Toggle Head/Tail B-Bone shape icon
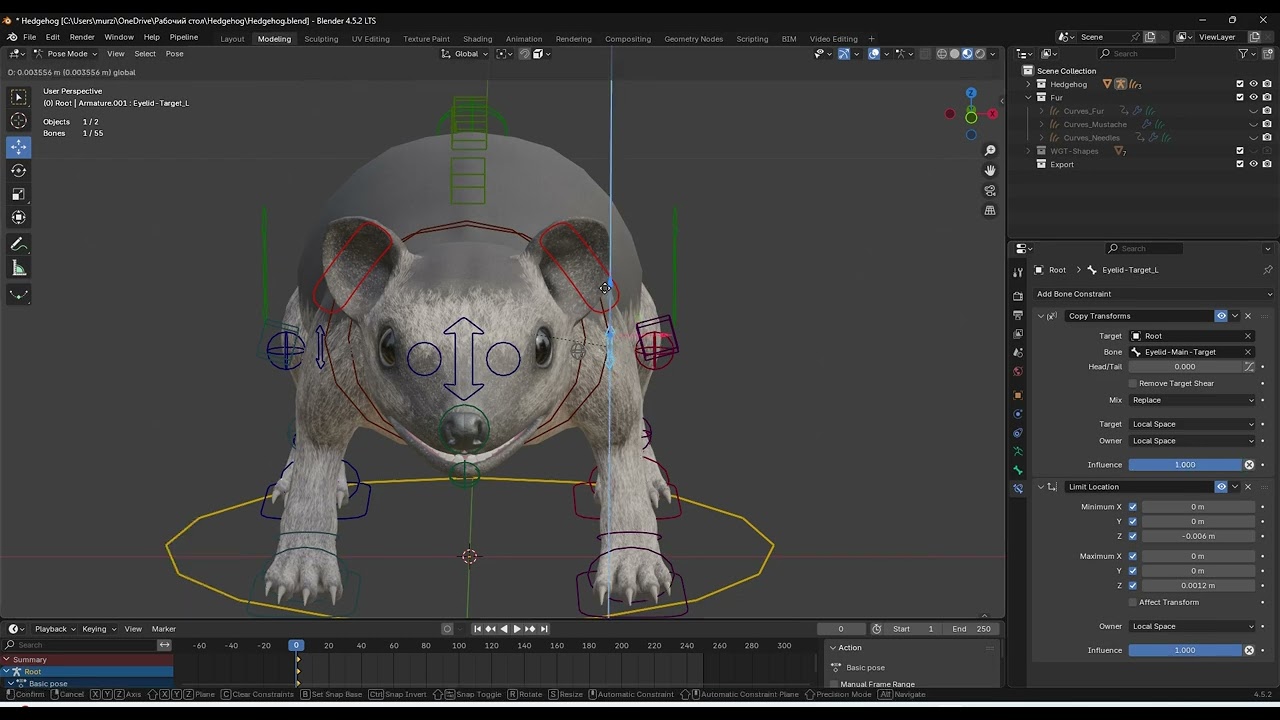This screenshot has height=720, width=1280. pos(1249,367)
